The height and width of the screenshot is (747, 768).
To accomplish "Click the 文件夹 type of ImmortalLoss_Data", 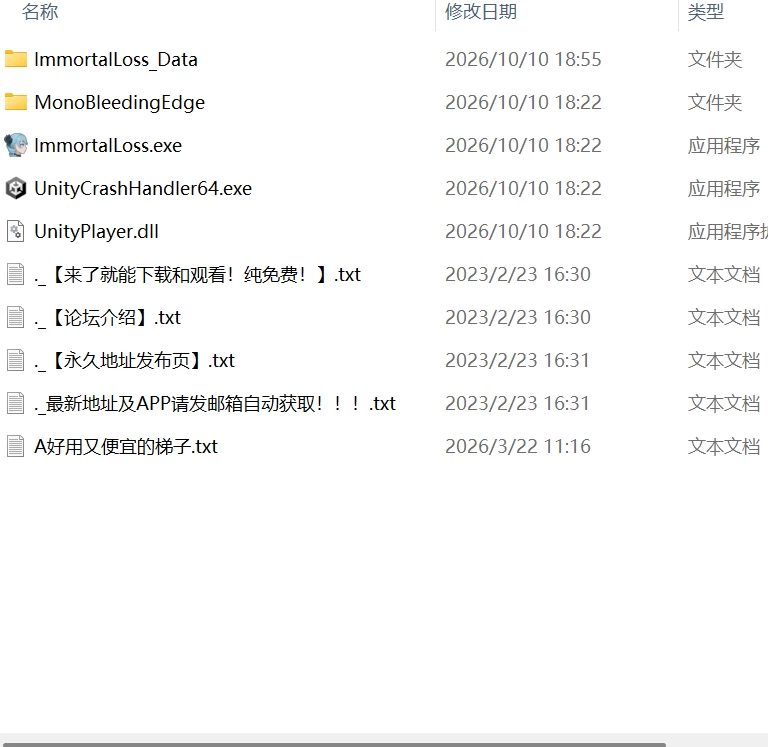I will pos(715,60).
